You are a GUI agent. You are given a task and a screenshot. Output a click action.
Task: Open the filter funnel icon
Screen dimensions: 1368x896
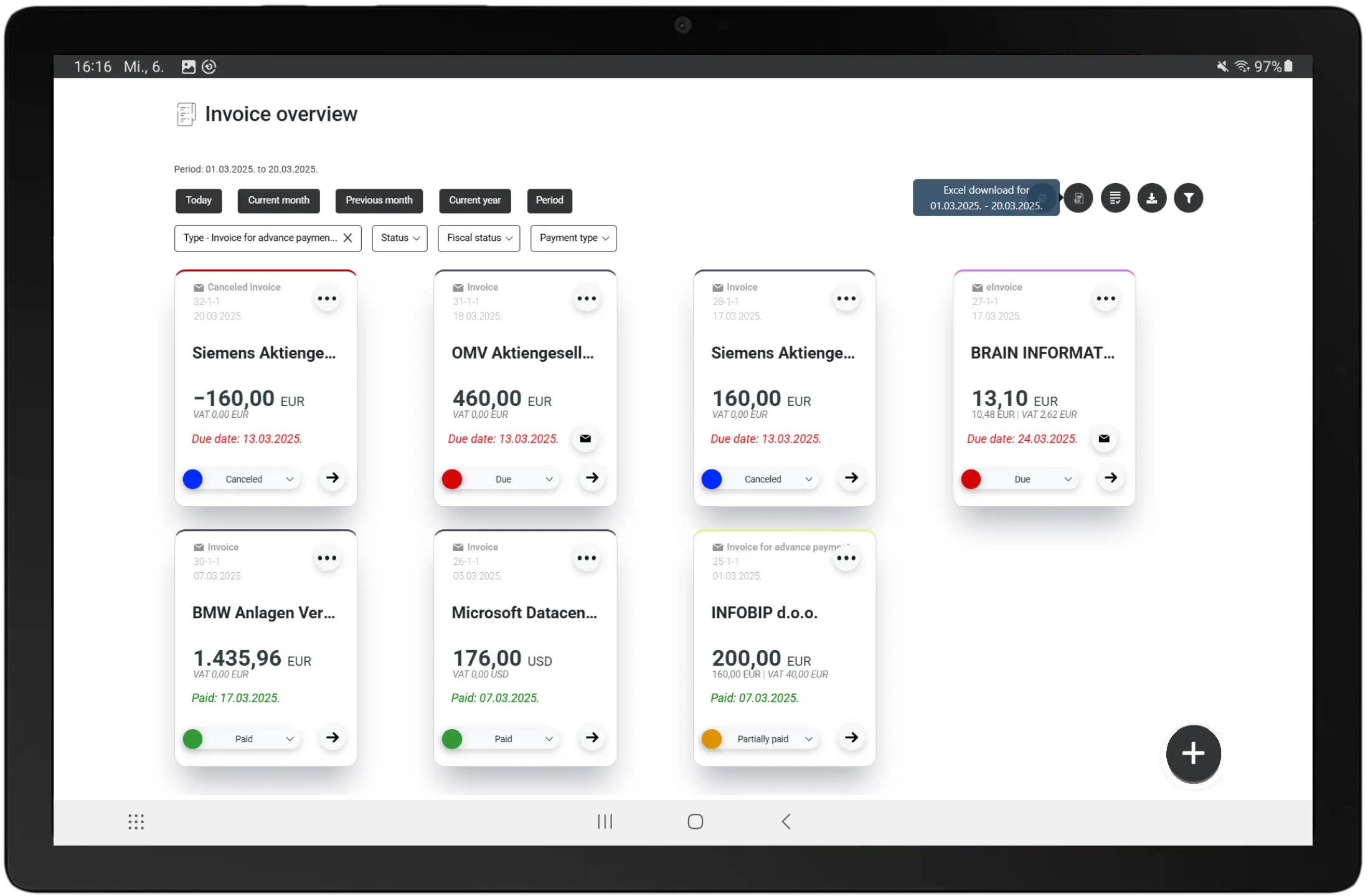1188,199
